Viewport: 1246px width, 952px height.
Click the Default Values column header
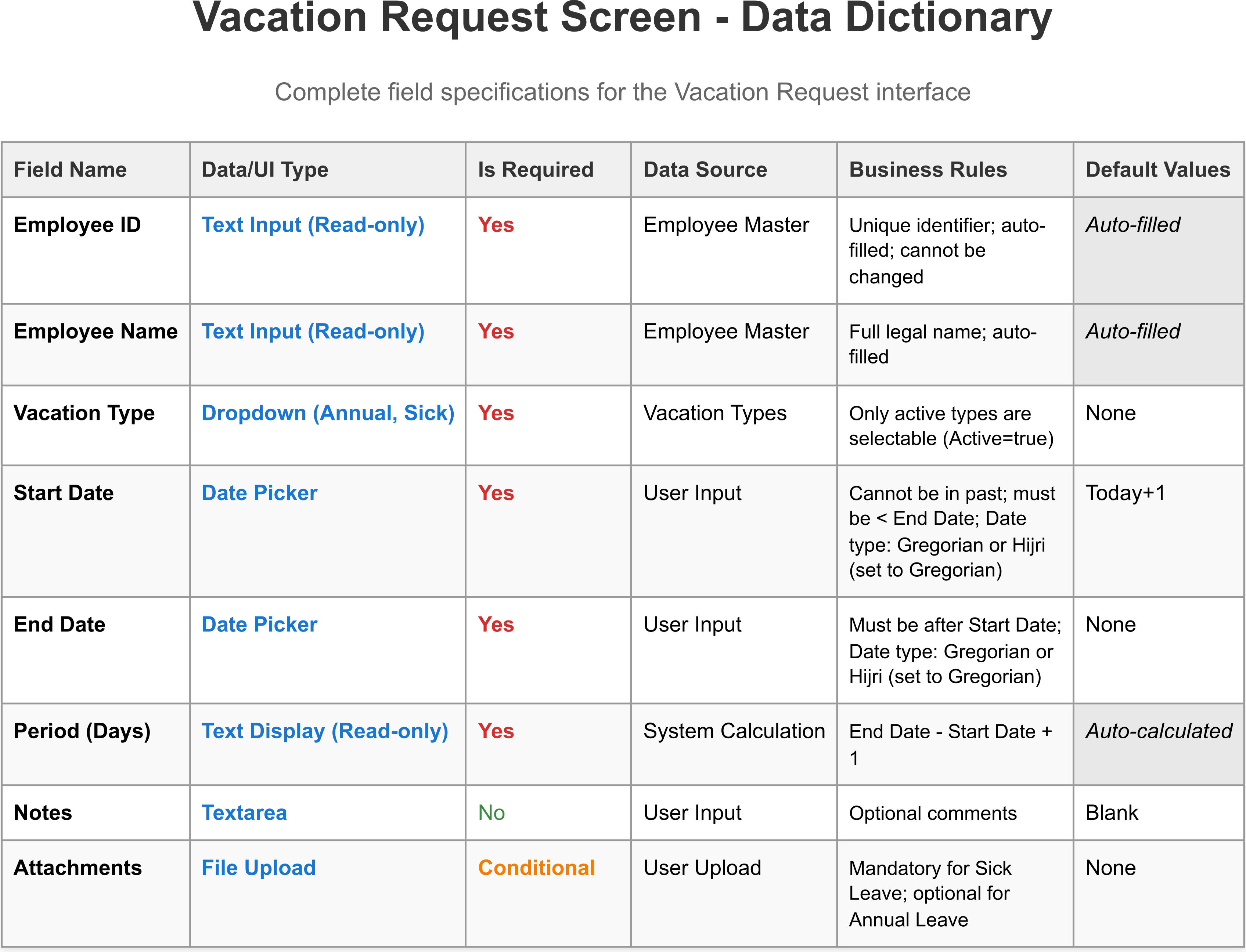(1157, 170)
